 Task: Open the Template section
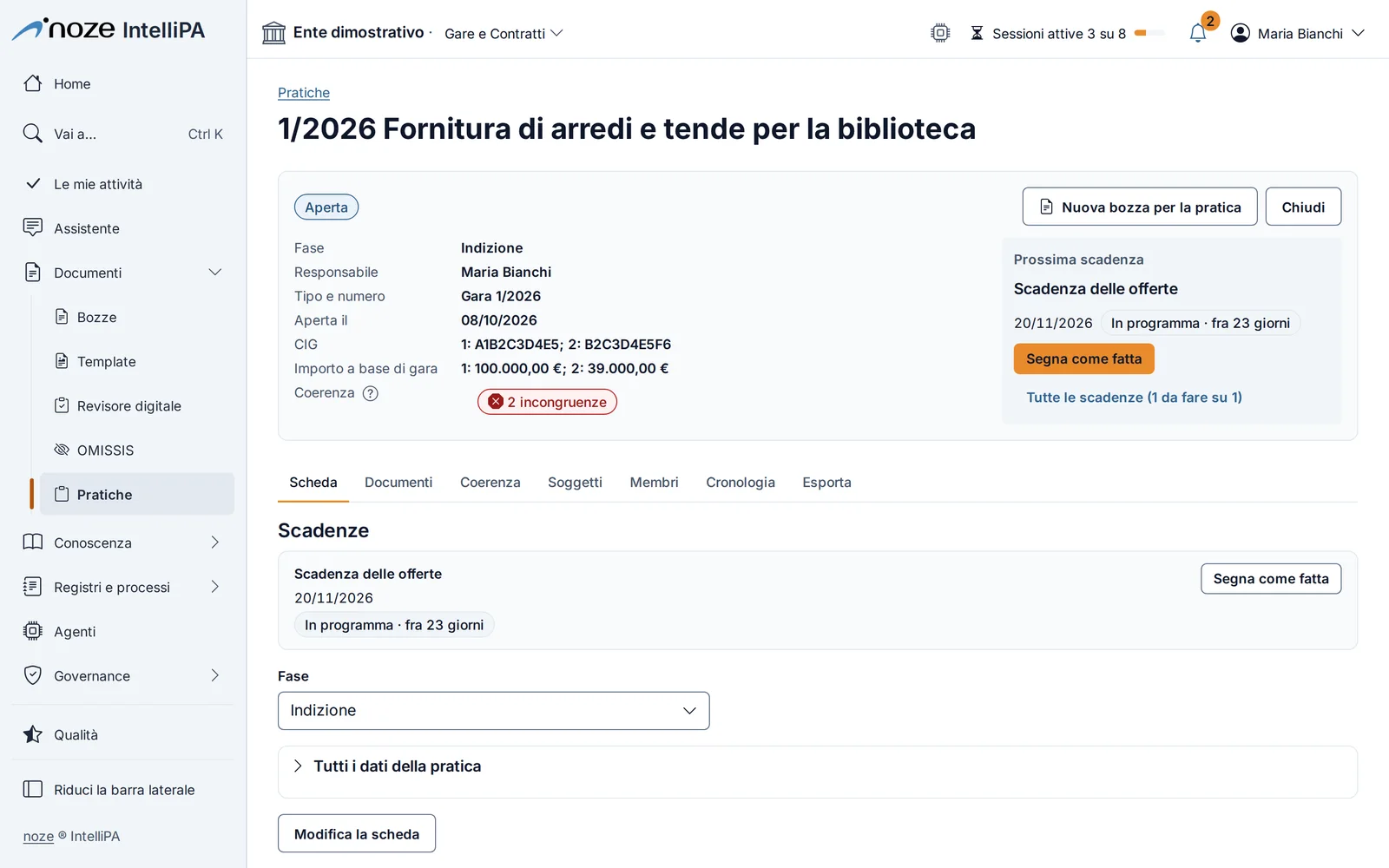[x=137, y=361]
